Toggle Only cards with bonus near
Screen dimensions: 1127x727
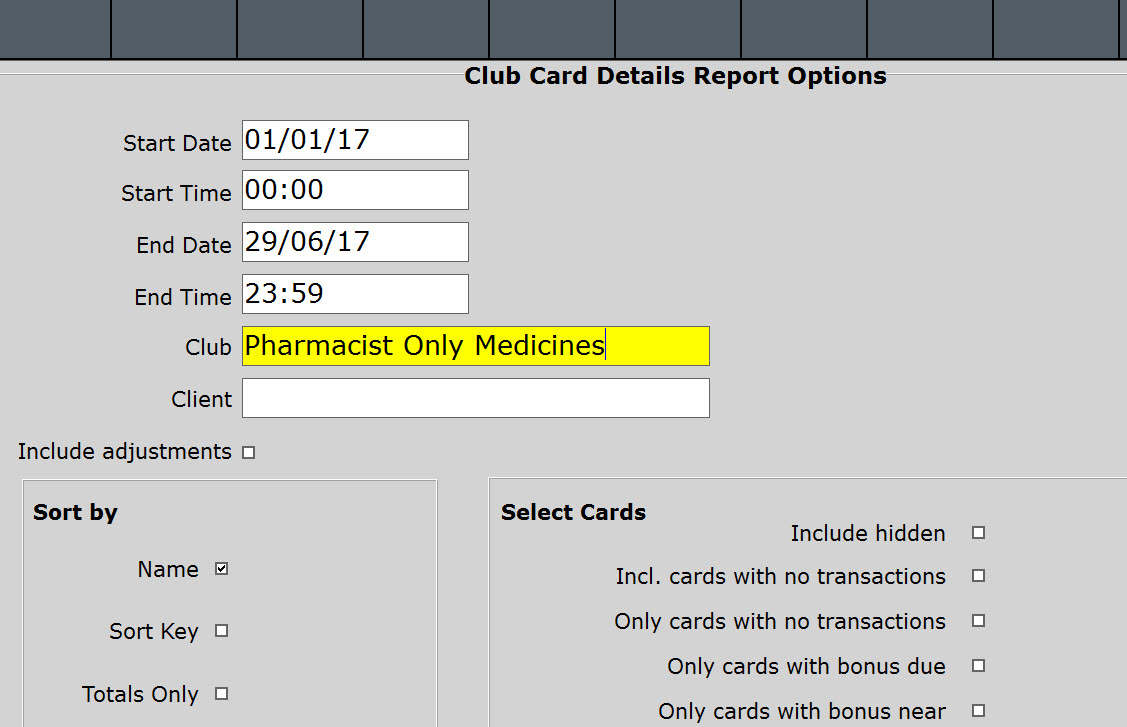(979, 711)
